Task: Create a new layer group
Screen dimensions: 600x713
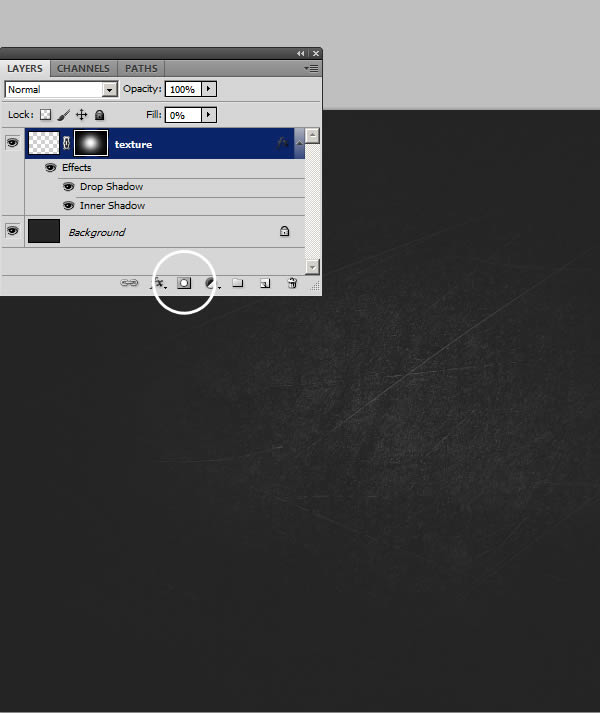Action: [238, 283]
